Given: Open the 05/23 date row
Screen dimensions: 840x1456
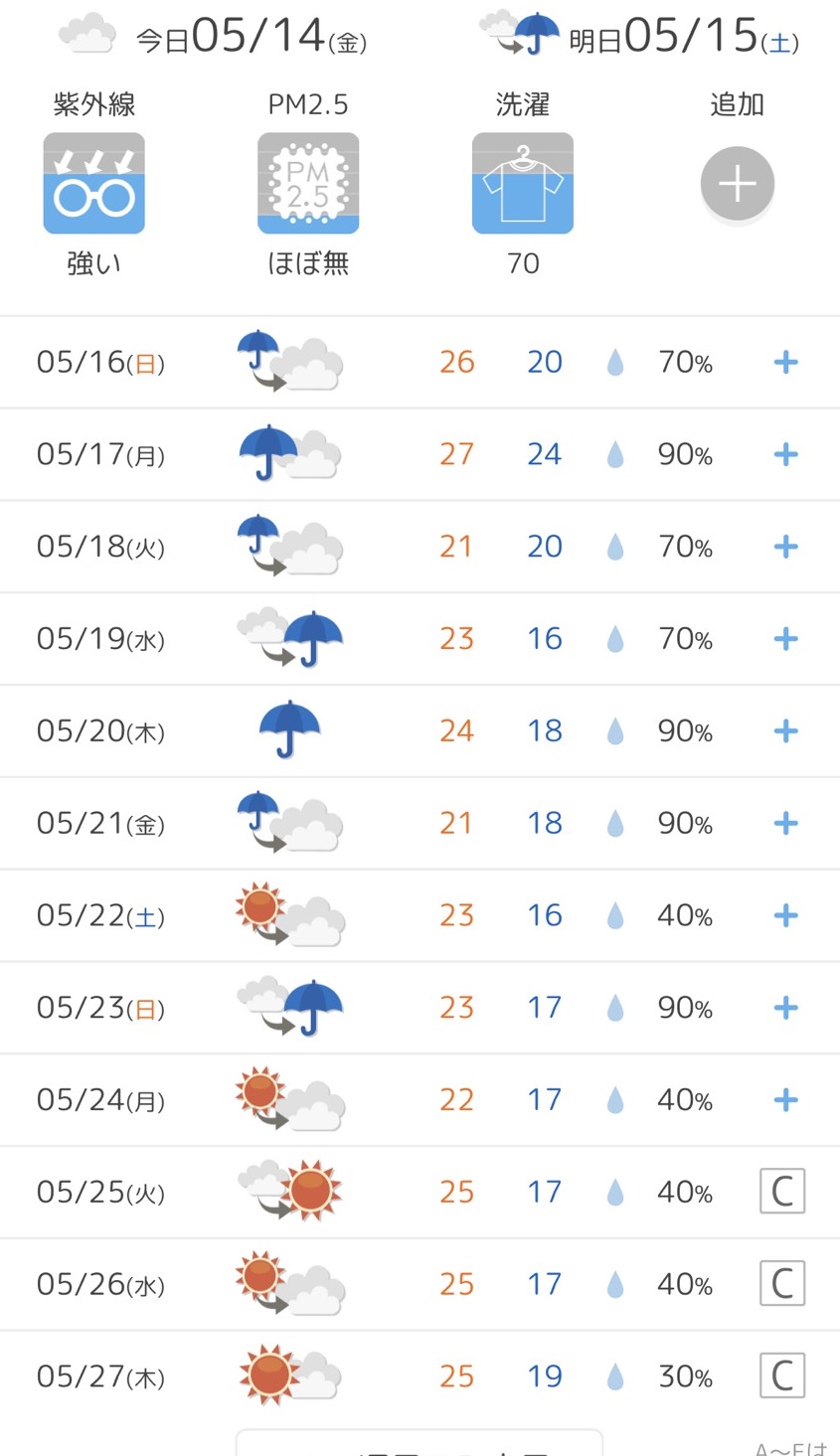Looking at the screenshot, I should pos(100,1008).
